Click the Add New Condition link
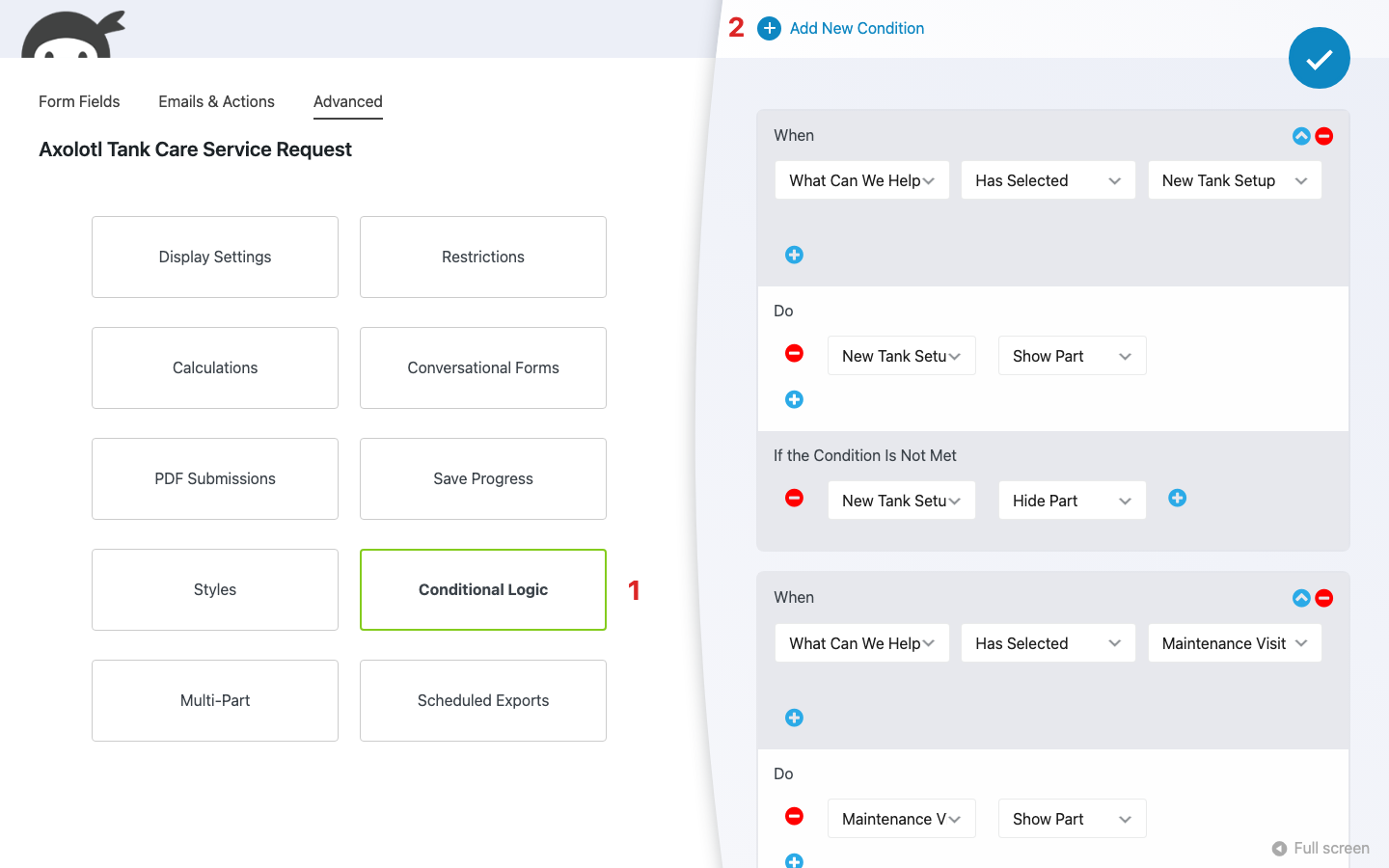 click(857, 29)
